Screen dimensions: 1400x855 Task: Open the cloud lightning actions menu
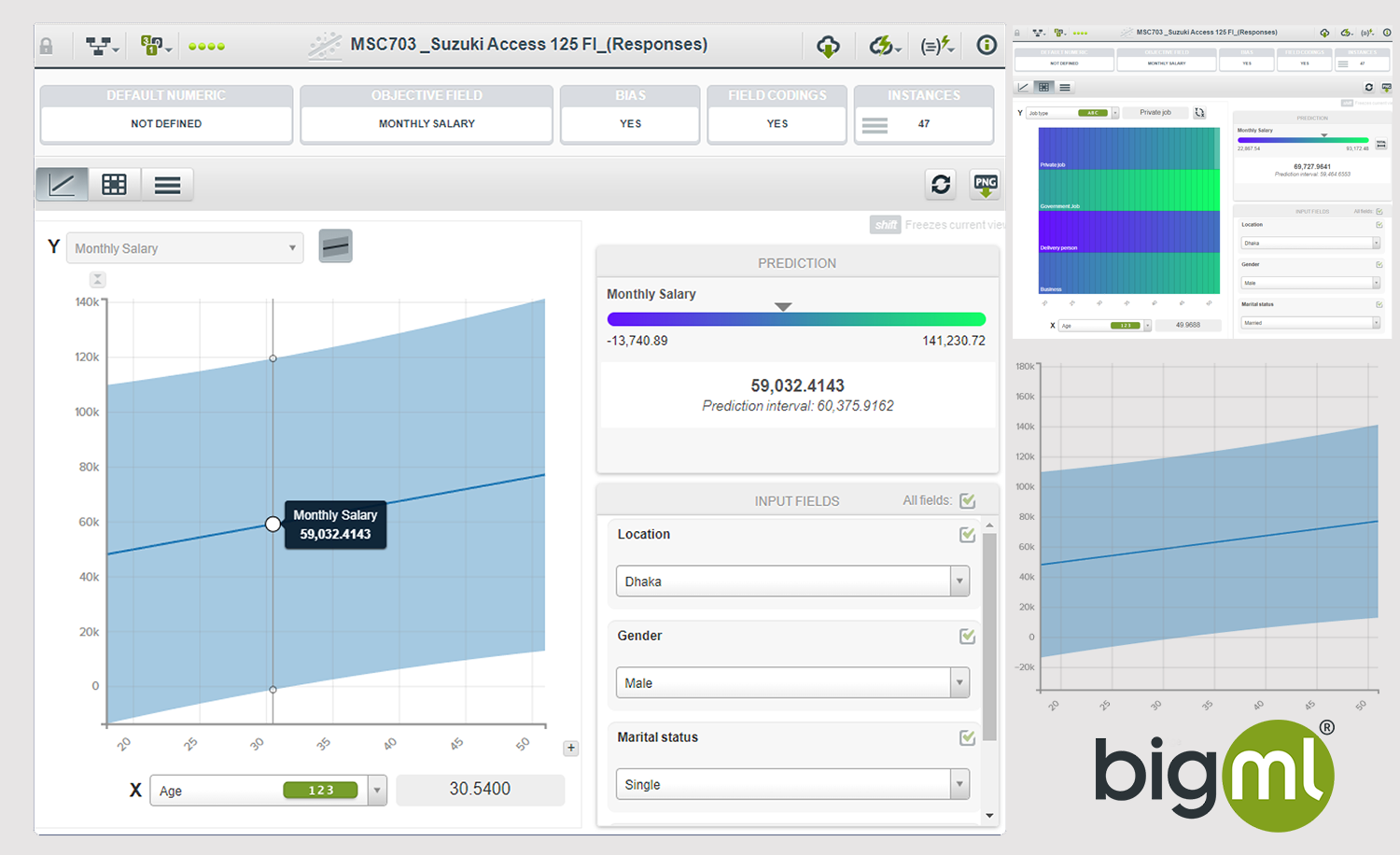(883, 46)
